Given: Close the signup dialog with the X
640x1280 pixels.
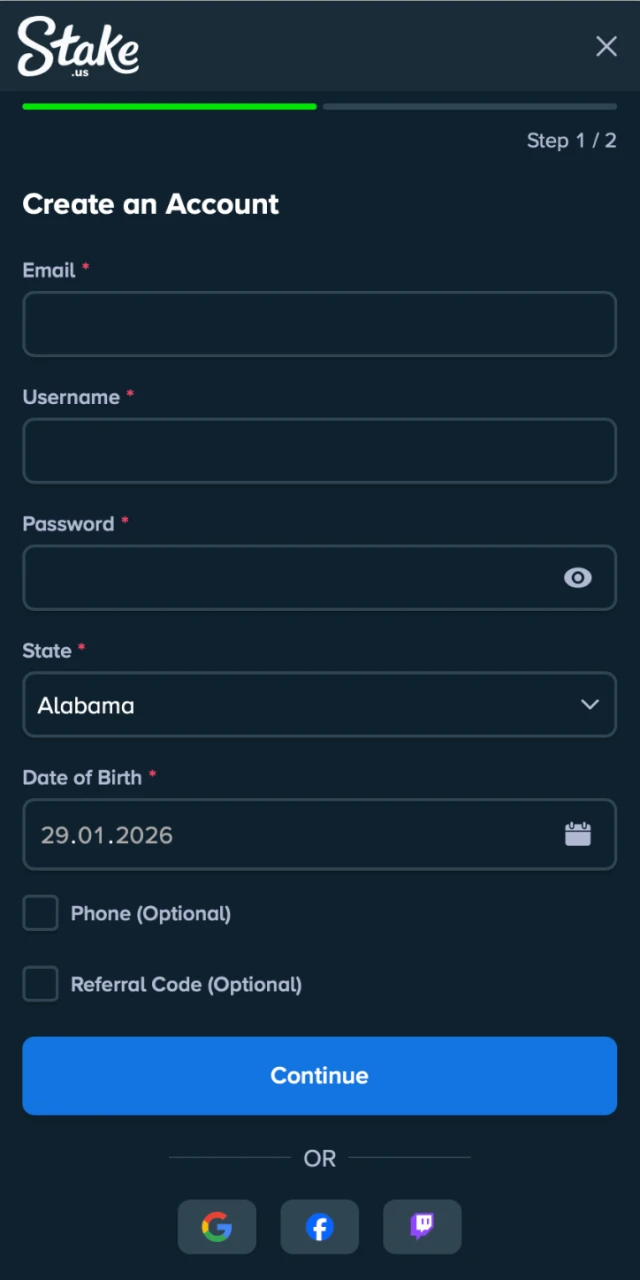Looking at the screenshot, I should click(x=606, y=46).
